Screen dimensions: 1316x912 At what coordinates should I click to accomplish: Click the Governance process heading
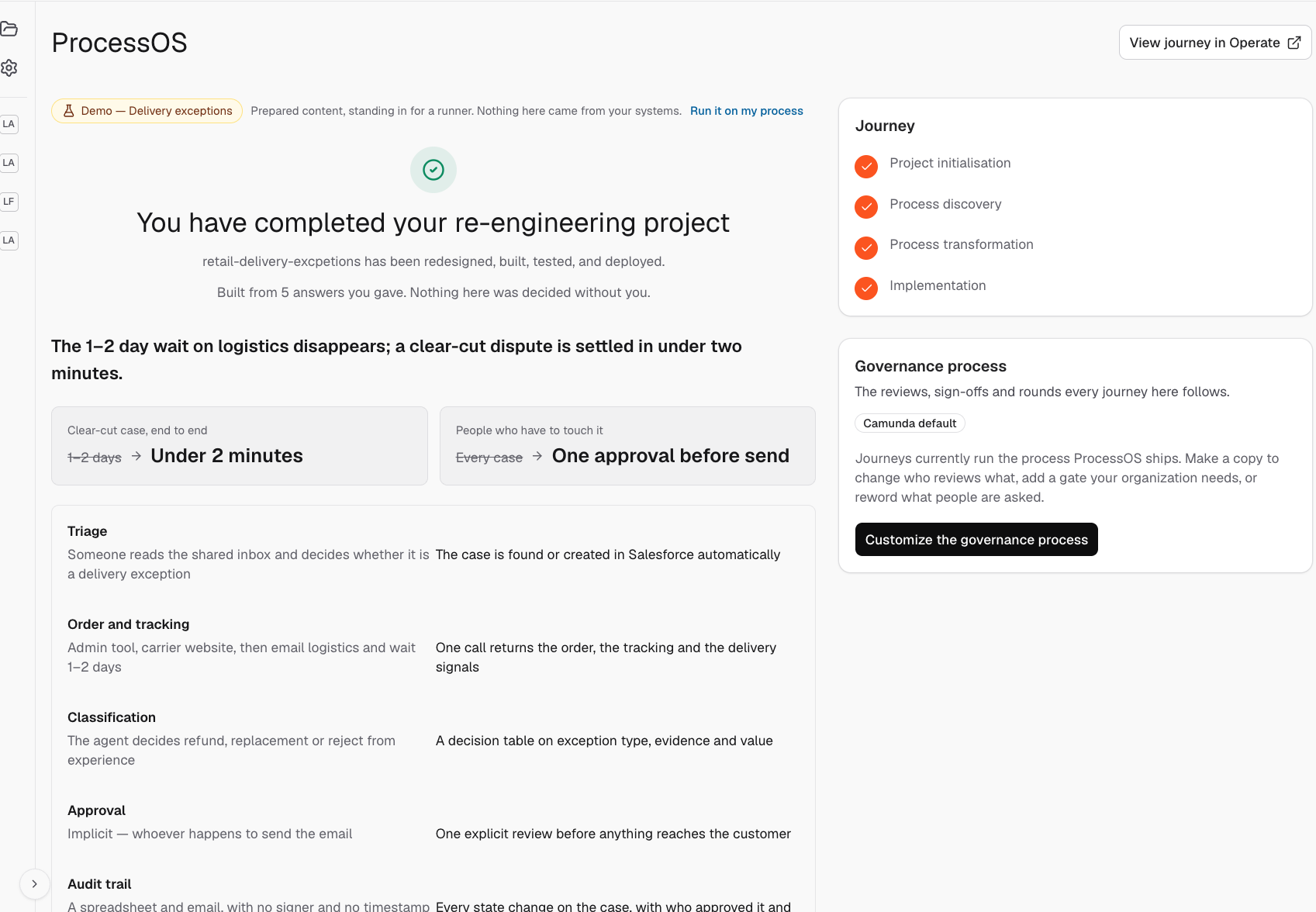click(x=931, y=366)
